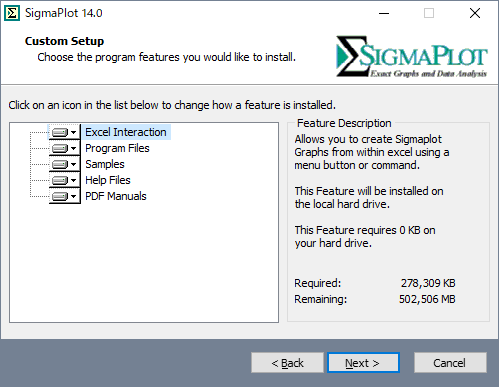The height and width of the screenshot is (387, 499).
Task: Select the Program Files feature label
Action: (117, 148)
